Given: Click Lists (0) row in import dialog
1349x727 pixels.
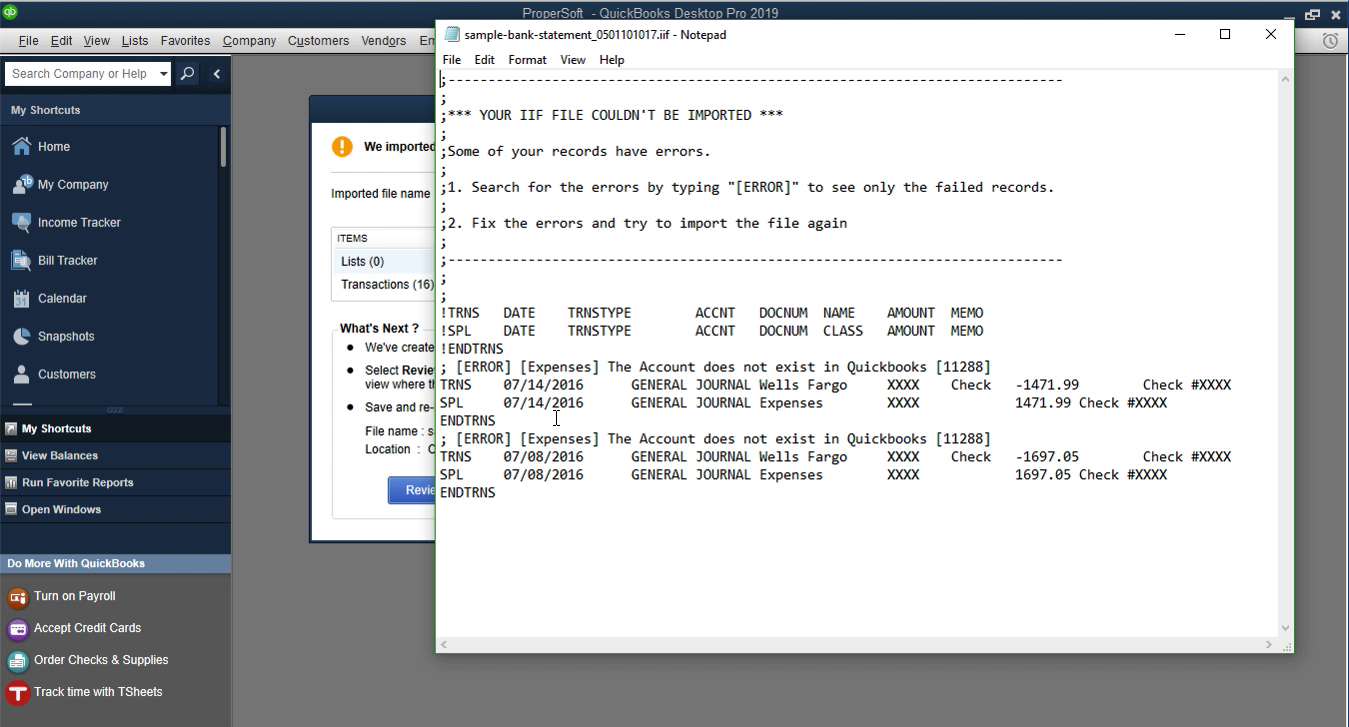Looking at the screenshot, I should click(x=384, y=261).
